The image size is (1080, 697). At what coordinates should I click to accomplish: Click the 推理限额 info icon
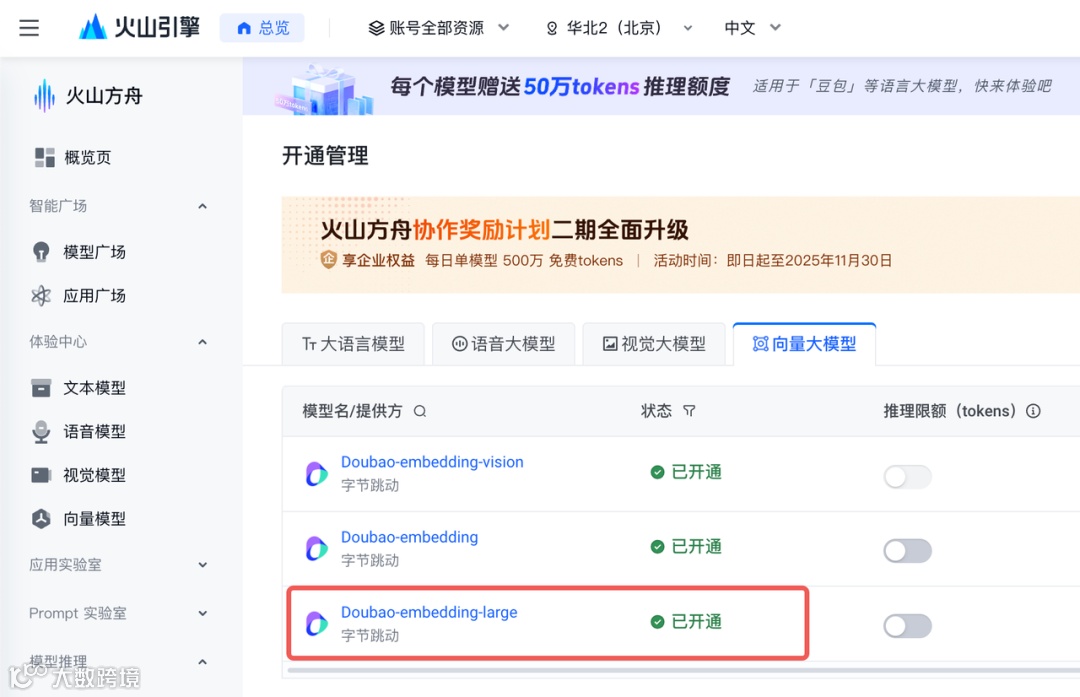[1033, 411]
